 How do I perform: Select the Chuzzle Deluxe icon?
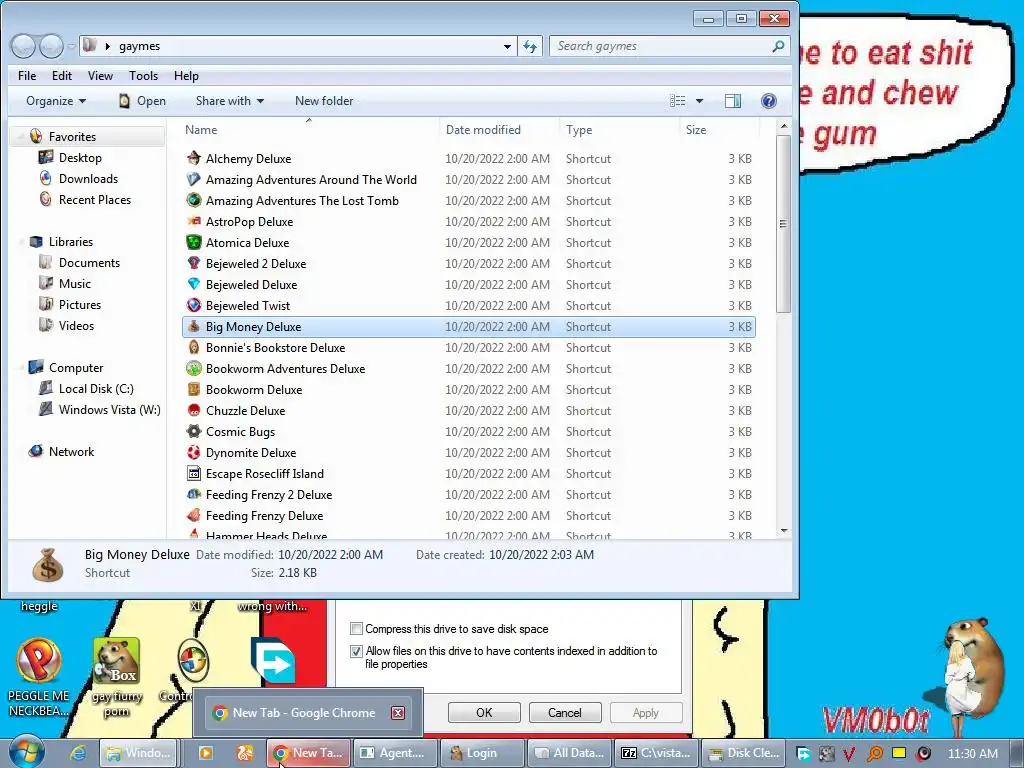tap(194, 410)
